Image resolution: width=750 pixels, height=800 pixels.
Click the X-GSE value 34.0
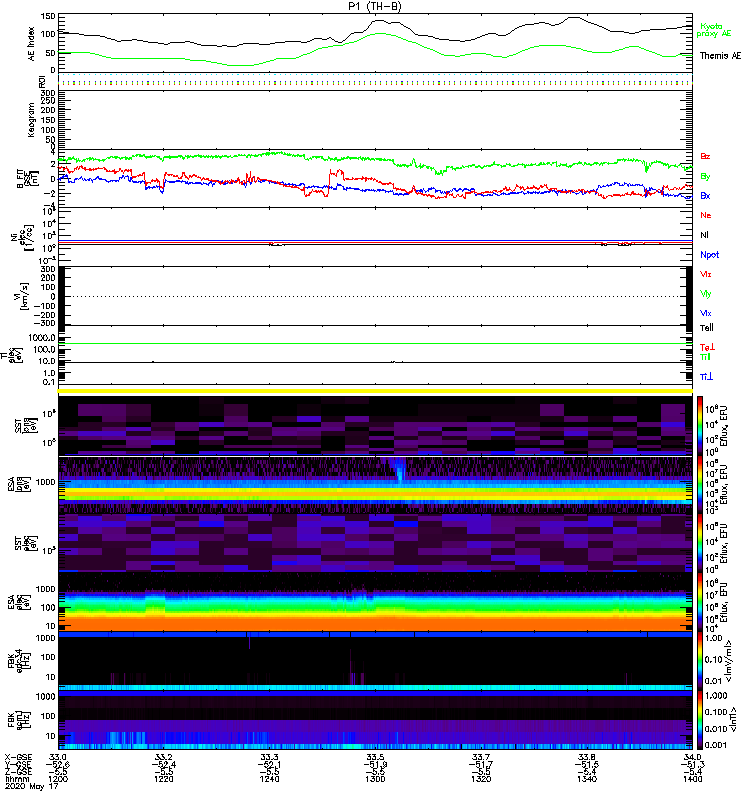pyautogui.click(x=692, y=757)
